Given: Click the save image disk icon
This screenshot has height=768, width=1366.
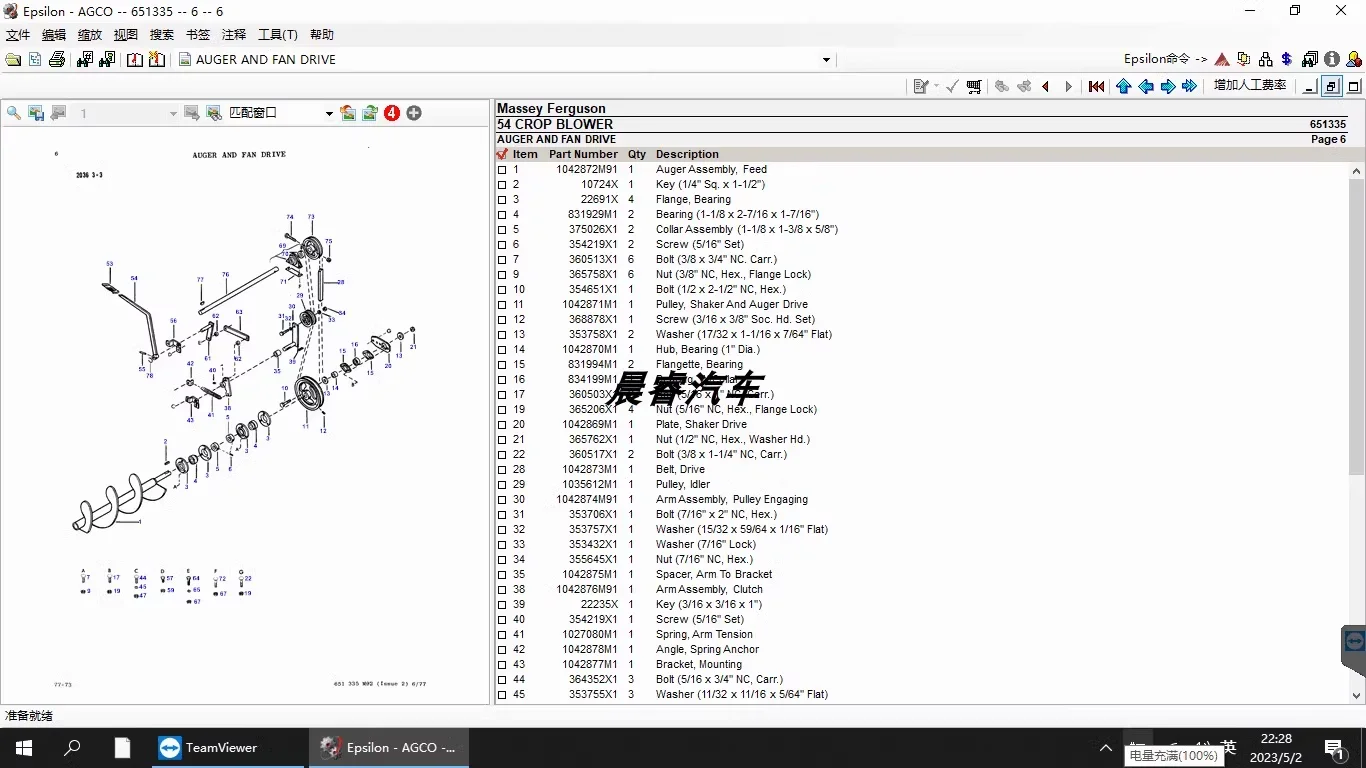Looking at the screenshot, I should point(36,113).
